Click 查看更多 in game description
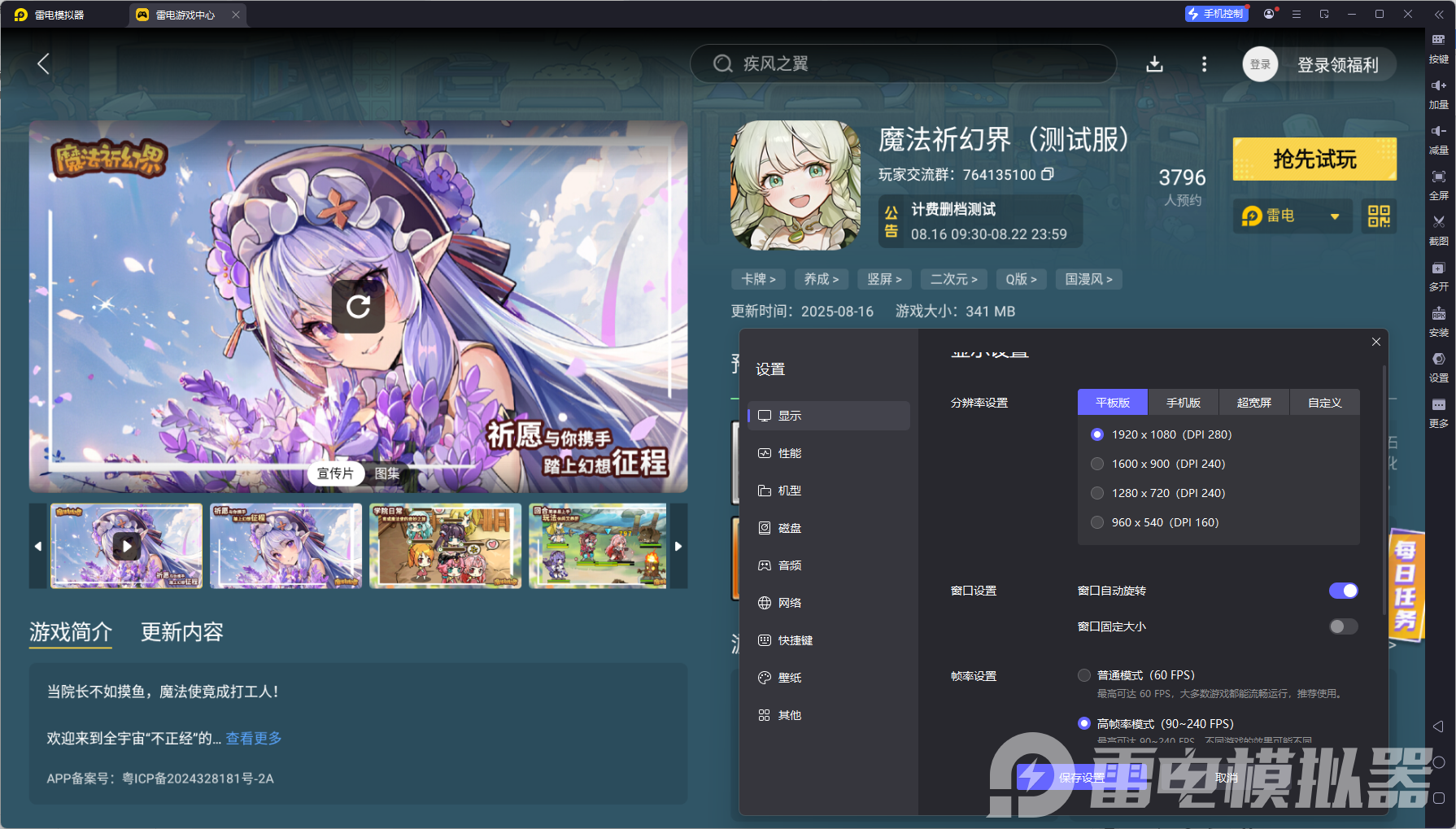1456x829 pixels. pyautogui.click(x=252, y=739)
